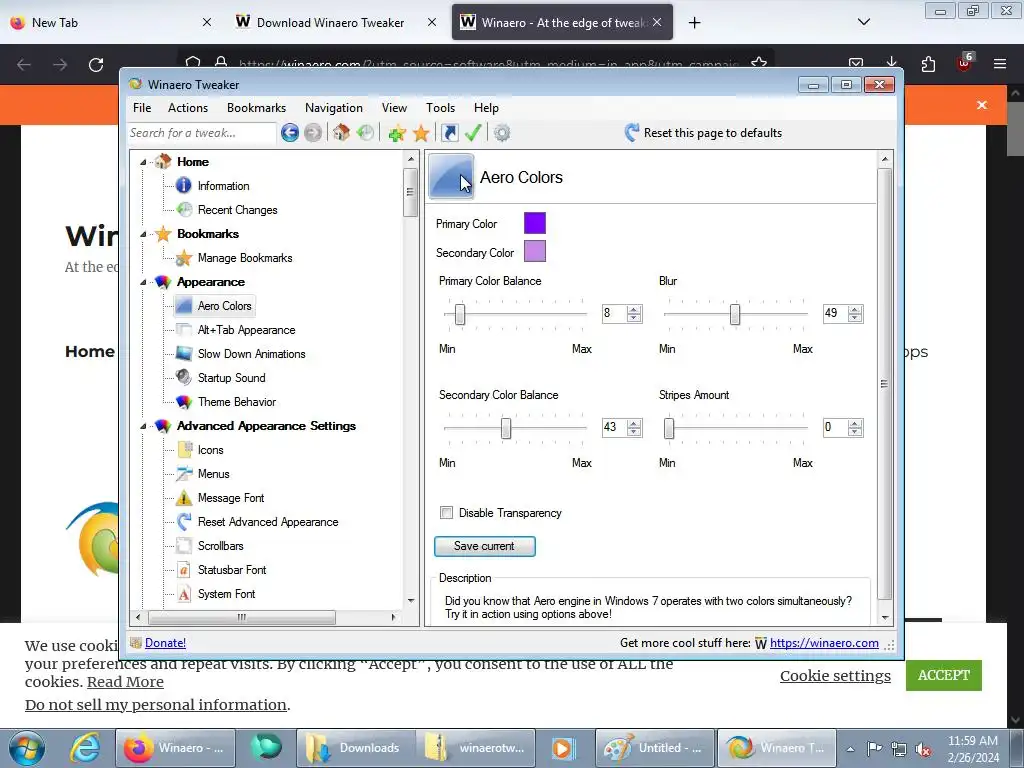
Task: Click ACCEPT on the cookie banner
Action: click(944, 675)
